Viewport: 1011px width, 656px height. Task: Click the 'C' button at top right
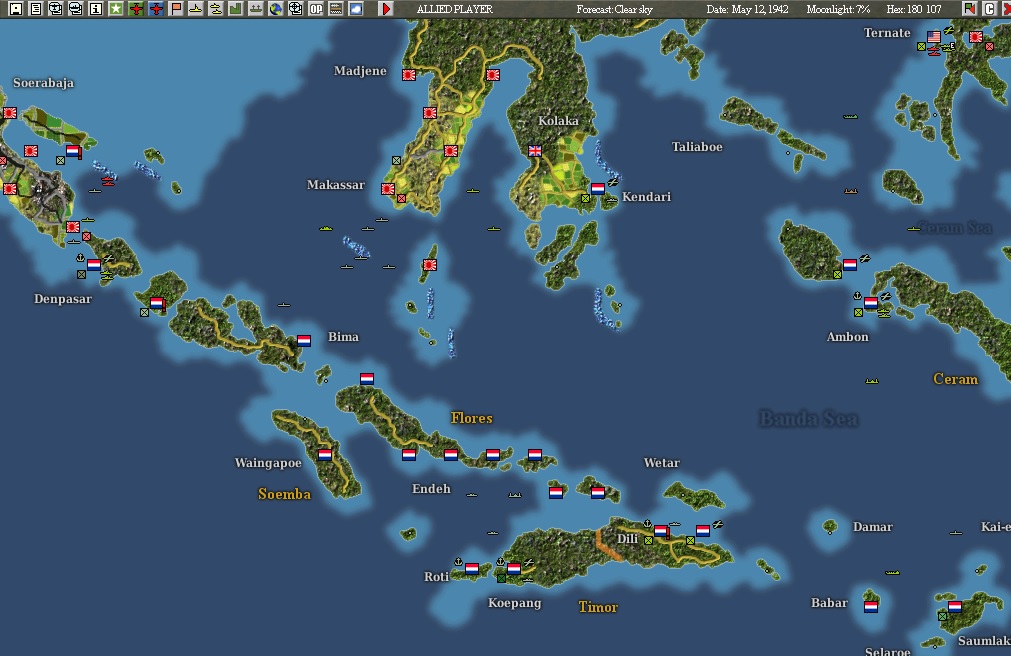tap(989, 8)
